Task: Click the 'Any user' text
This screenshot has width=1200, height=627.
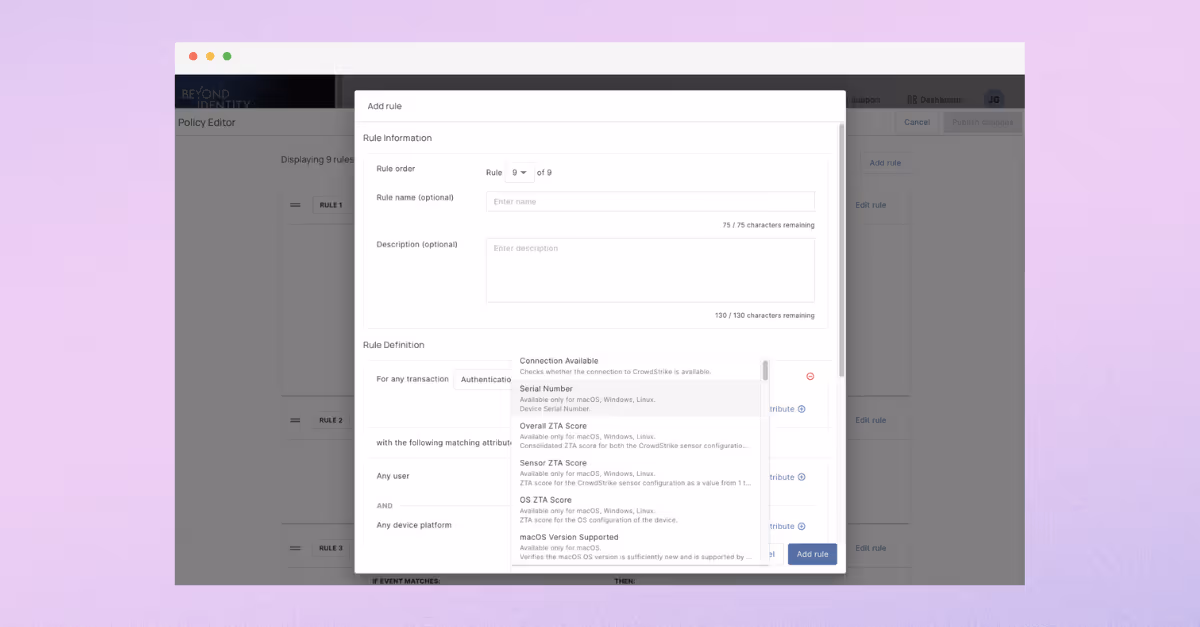Action: [393, 476]
